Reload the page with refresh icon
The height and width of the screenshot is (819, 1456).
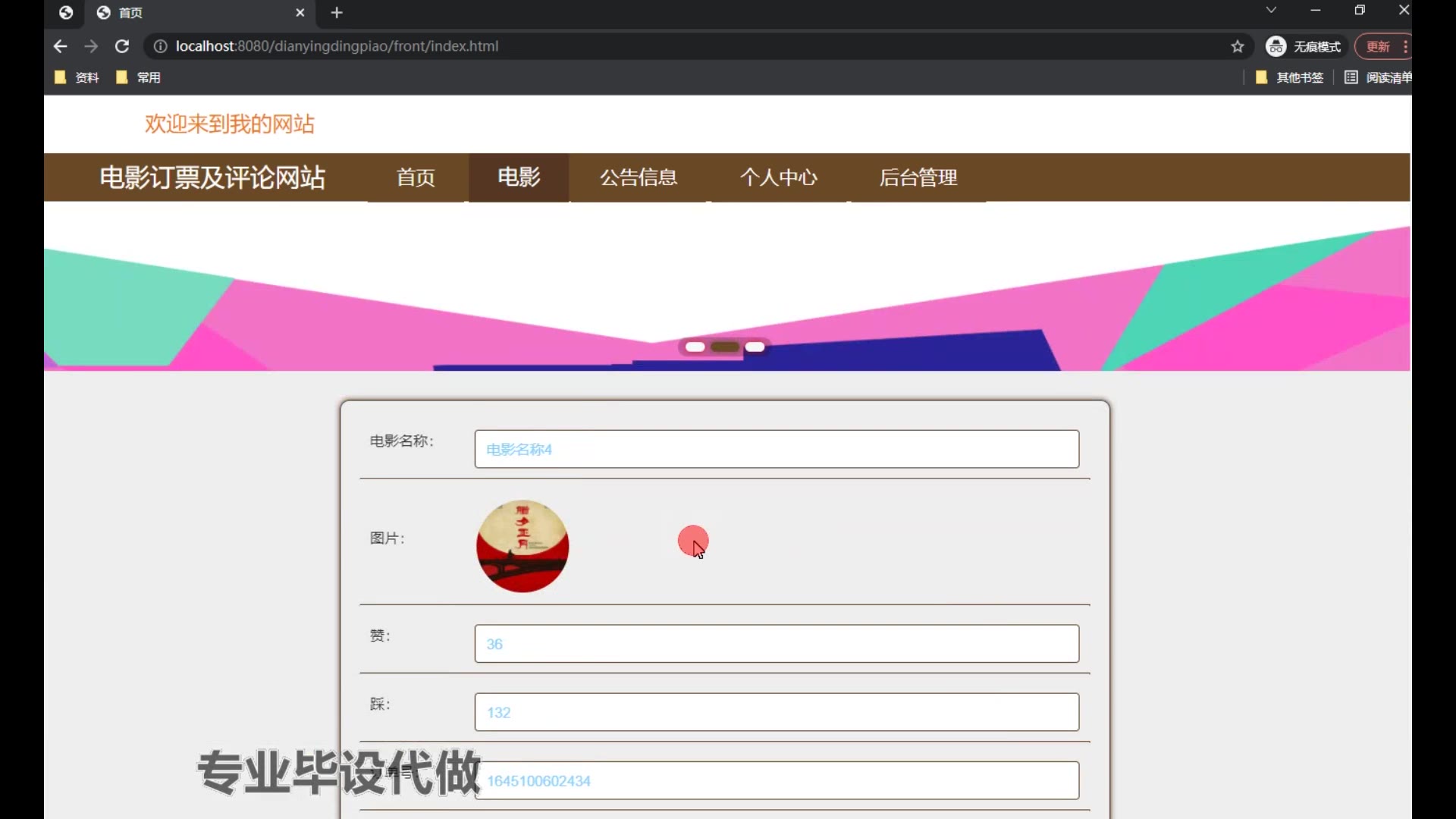point(121,46)
